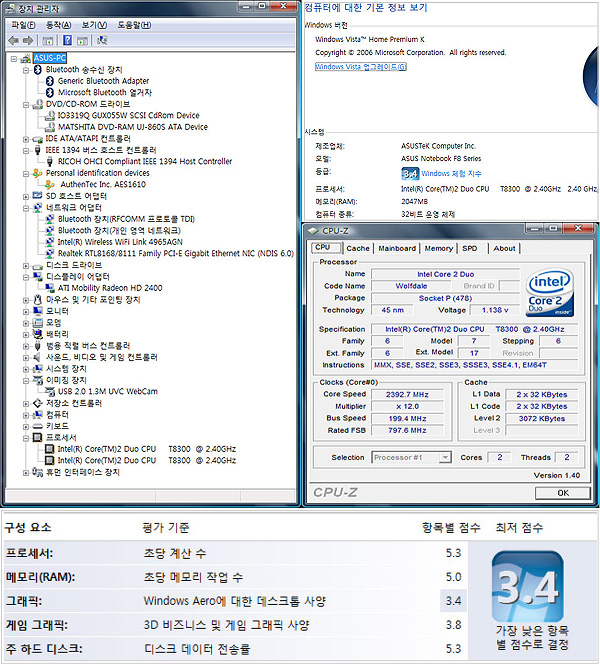The width and height of the screenshot is (600, 667).
Task: Click the battery icon beside 배터리
Action: pyautogui.click(x=37, y=334)
